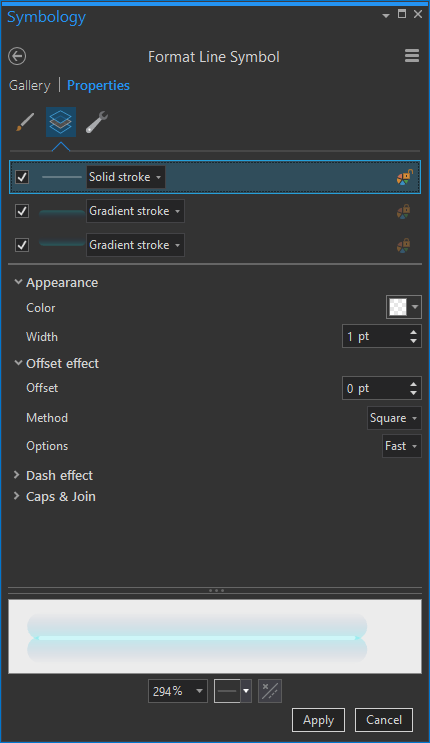Image resolution: width=430 pixels, height=743 pixels.
Task: Open the Color swatch picker
Action: point(403,307)
